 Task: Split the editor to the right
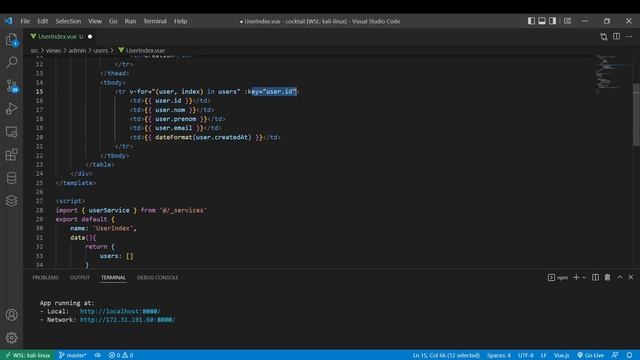click(x=616, y=37)
